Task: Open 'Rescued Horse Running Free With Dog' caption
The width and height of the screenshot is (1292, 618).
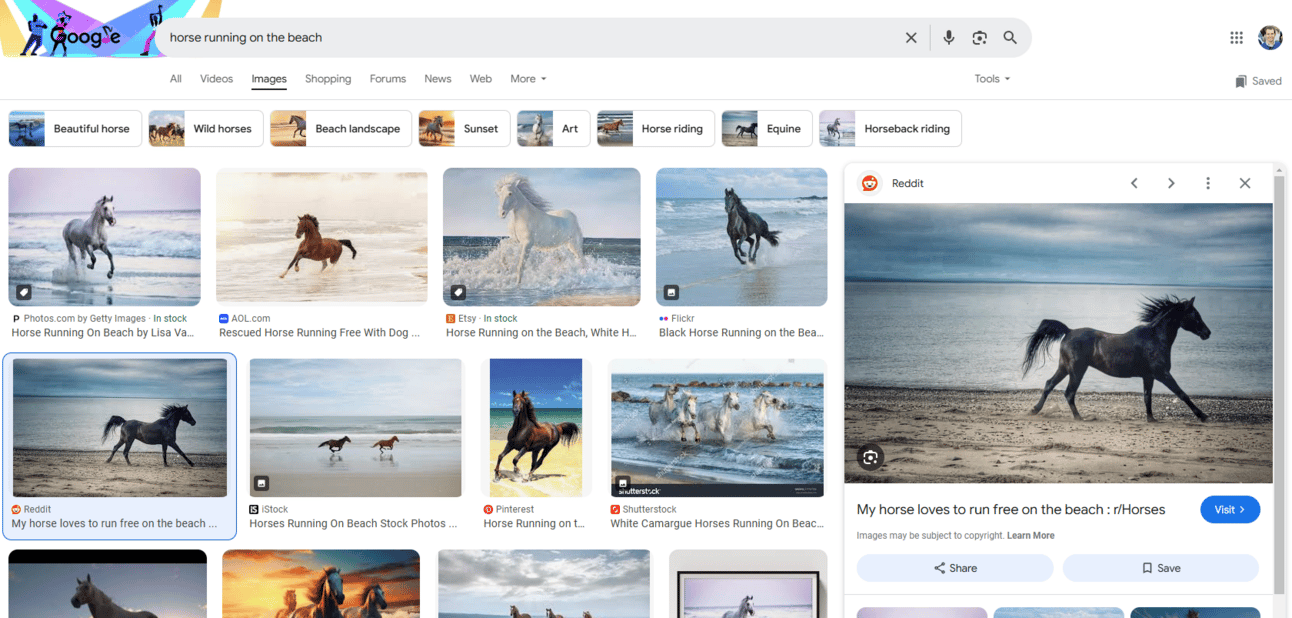Action: click(320, 333)
